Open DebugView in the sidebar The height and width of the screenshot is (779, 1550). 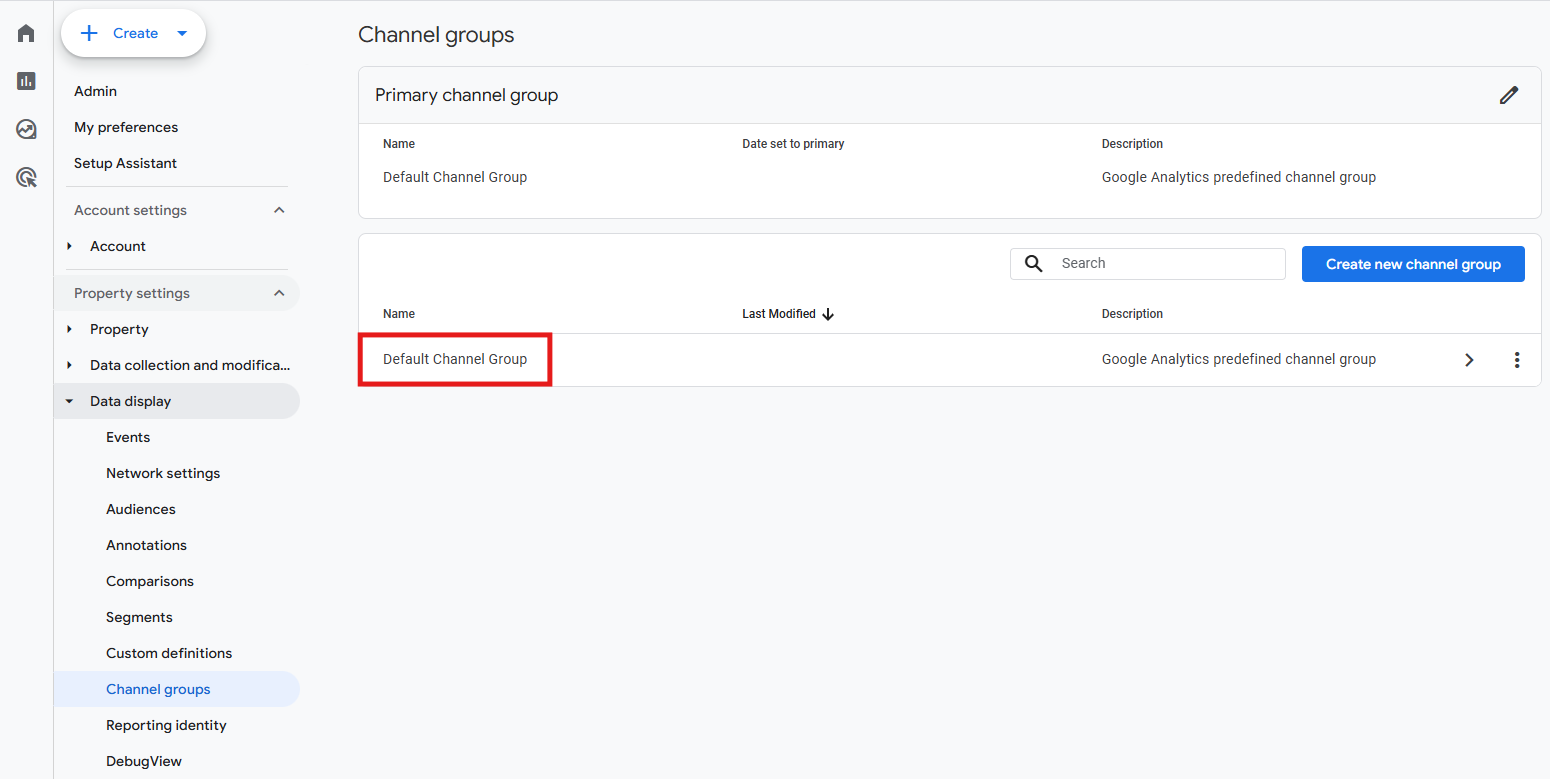pyautogui.click(x=144, y=761)
